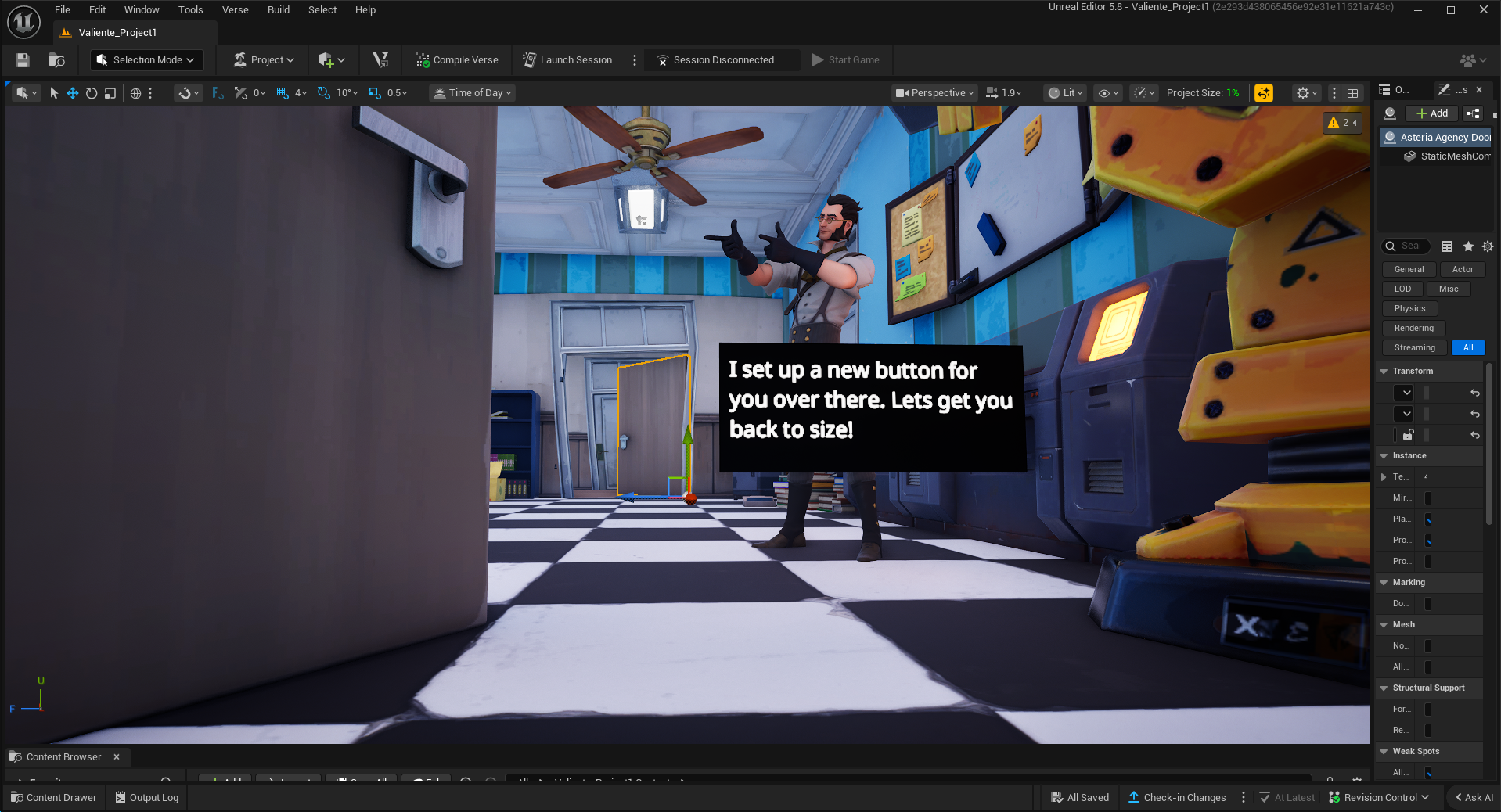1501x812 pixels.
Task: Open viewport settings gear dropdown
Action: pyautogui.click(x=1306, y=93)
